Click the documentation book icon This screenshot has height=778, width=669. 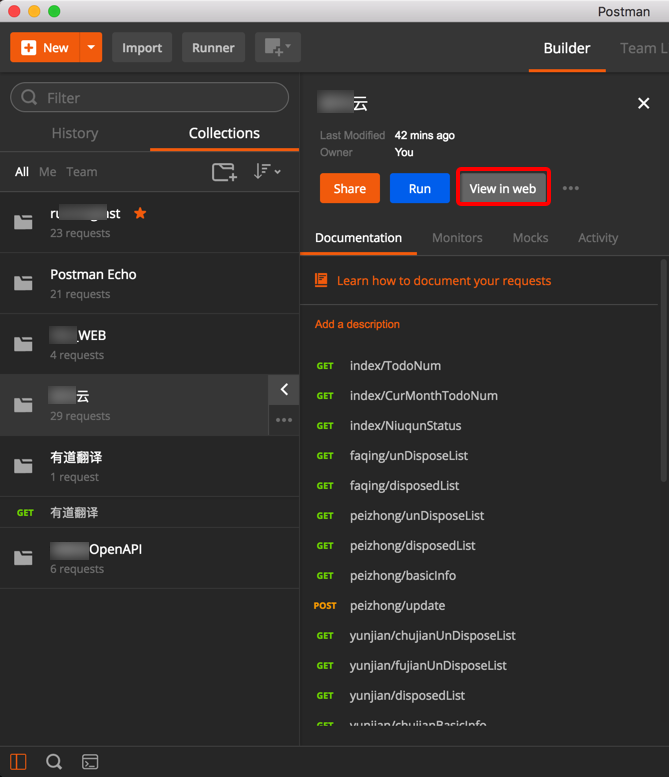pos(321,280)
